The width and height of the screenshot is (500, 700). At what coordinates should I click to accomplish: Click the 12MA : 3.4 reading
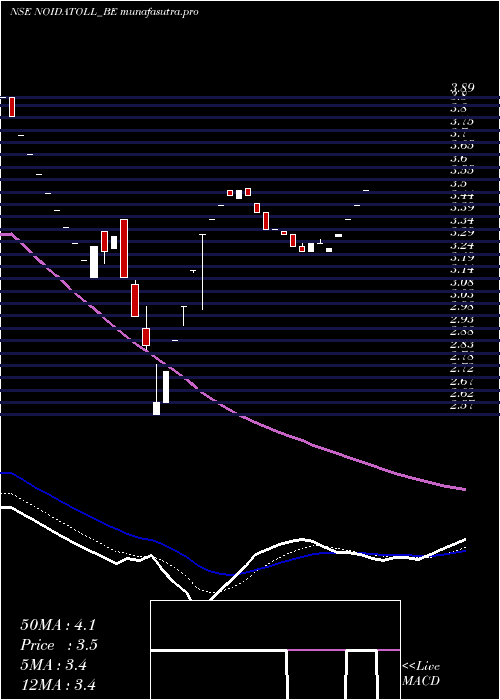(x=58, y=684)
